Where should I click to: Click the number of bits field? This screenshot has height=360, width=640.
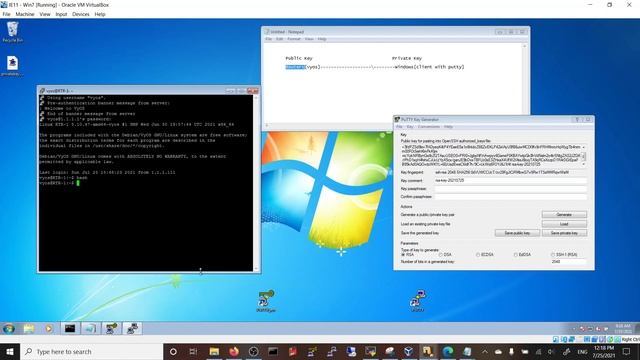(x=569, y=262)
